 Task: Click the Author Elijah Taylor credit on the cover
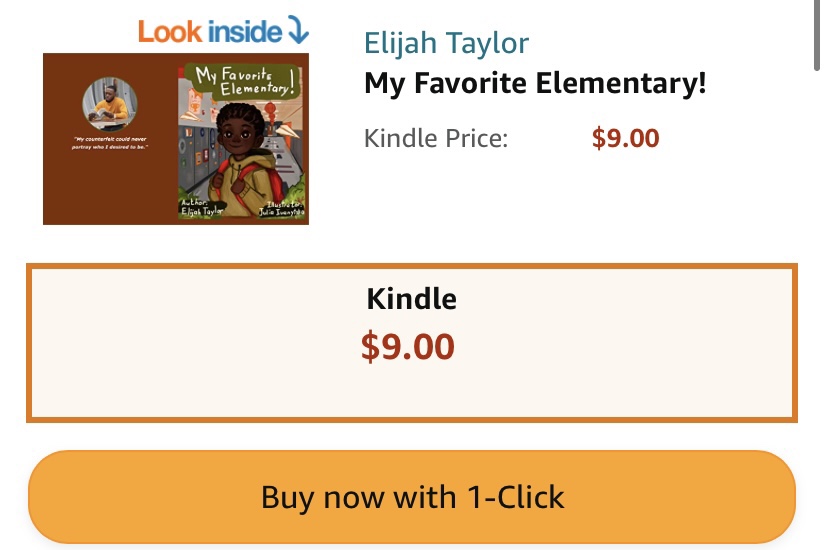(x=200, y=208)
